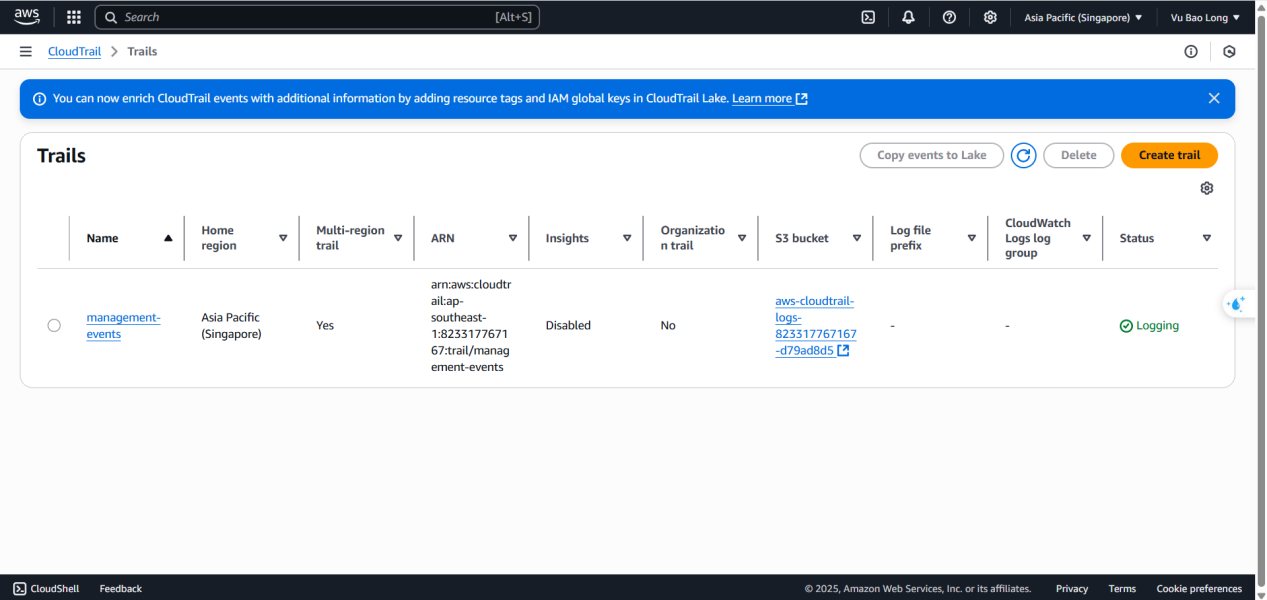Open the Vu Bao Long account menu
This screenshot has width=1267, height=600.
click(x=1205, y=17)
